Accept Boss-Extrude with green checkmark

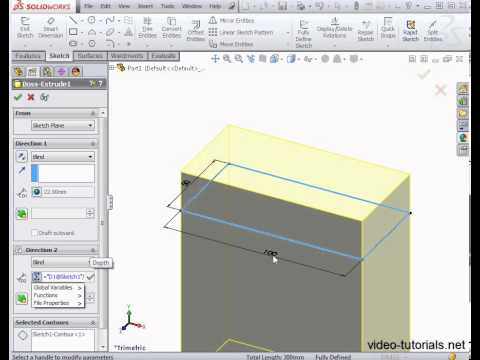pos(18,97)
